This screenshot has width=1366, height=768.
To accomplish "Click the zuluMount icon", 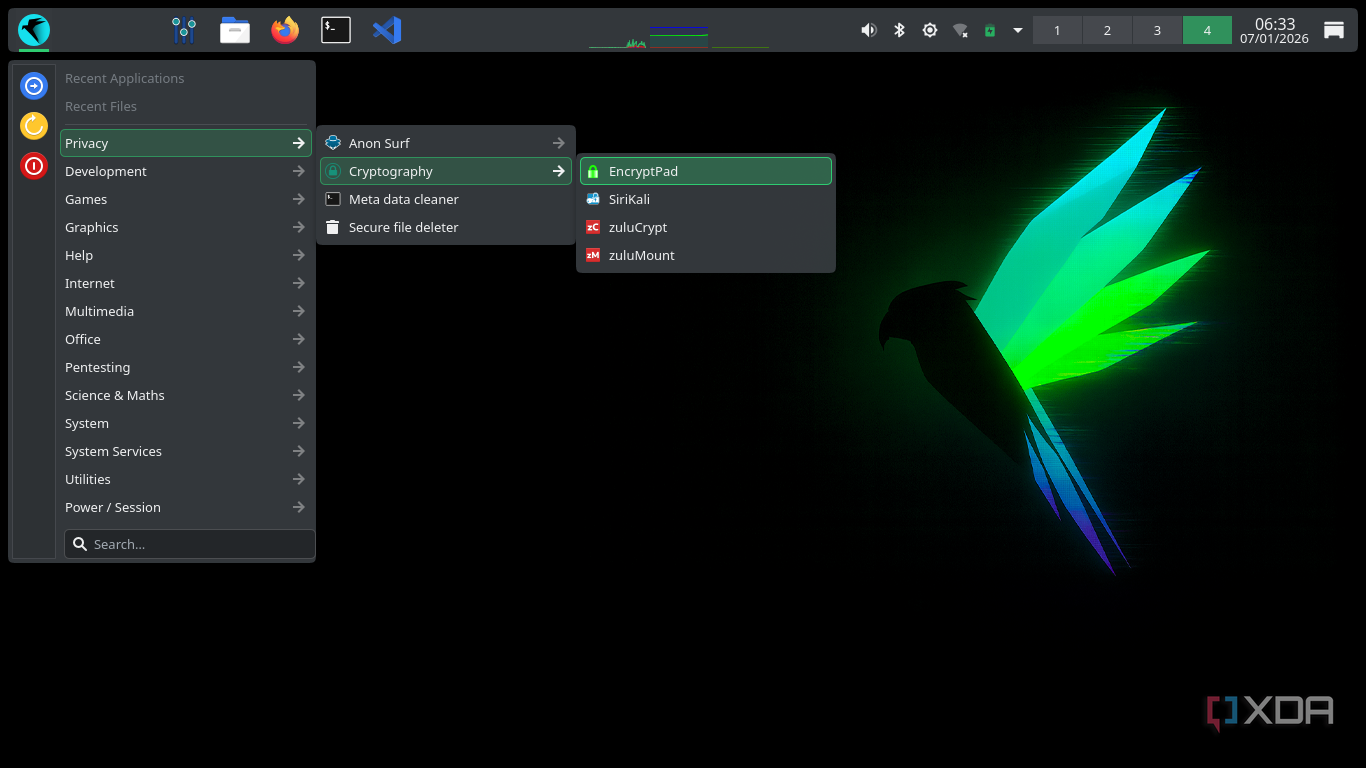I will (593, 255).
